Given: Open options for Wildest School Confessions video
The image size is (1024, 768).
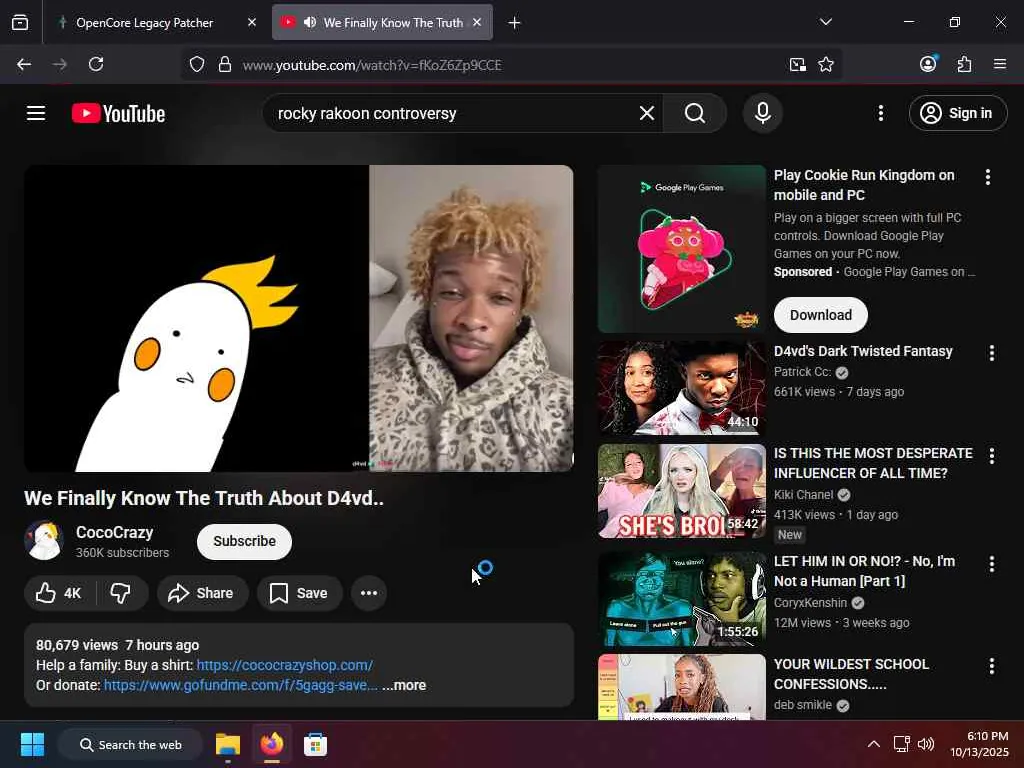Looking at the screenshot, I should coord(991,666).
